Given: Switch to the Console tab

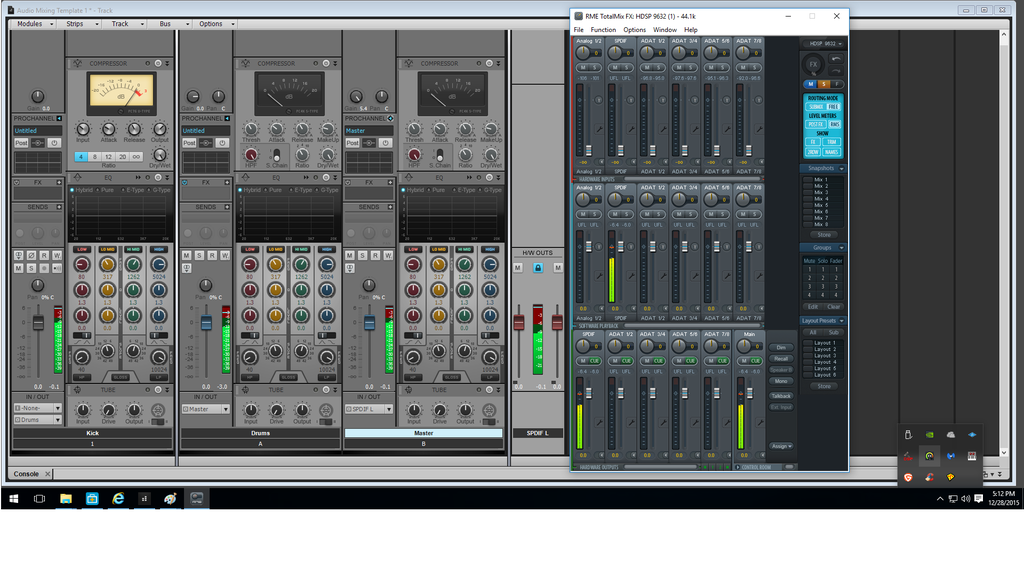Looking at the screenshot, I should coord(26,473).
